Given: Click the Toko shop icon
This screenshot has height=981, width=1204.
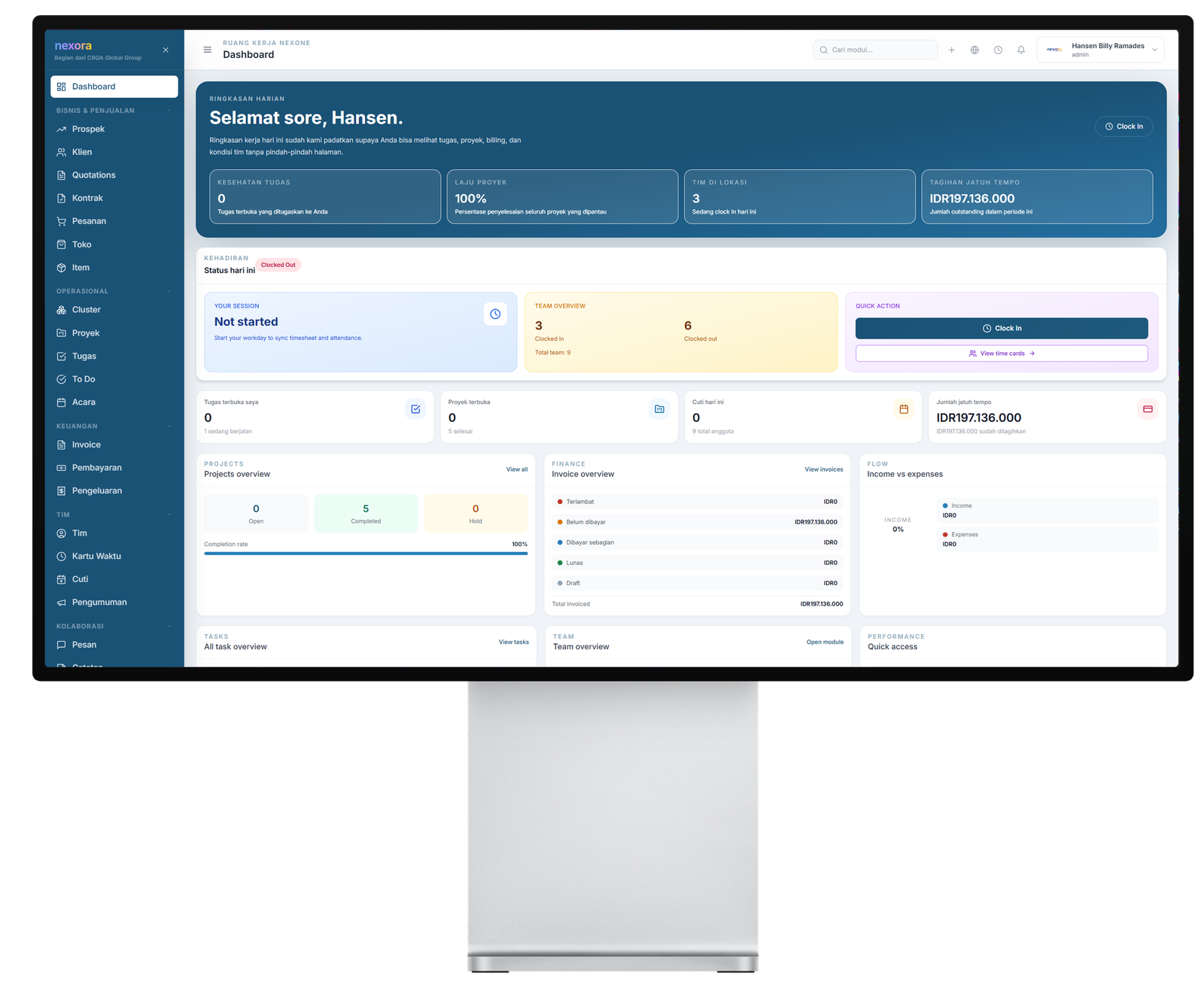Looking at the screenshot, I should coord(62,244).
